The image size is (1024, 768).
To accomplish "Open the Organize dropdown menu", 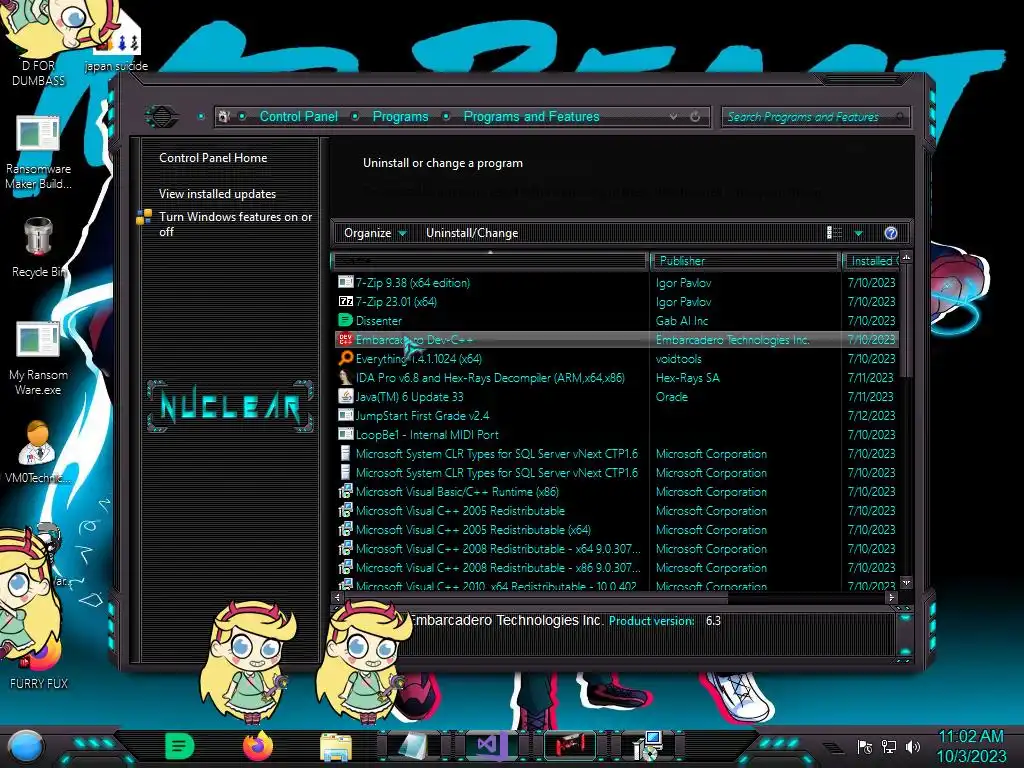I will (x=375, y=233).
